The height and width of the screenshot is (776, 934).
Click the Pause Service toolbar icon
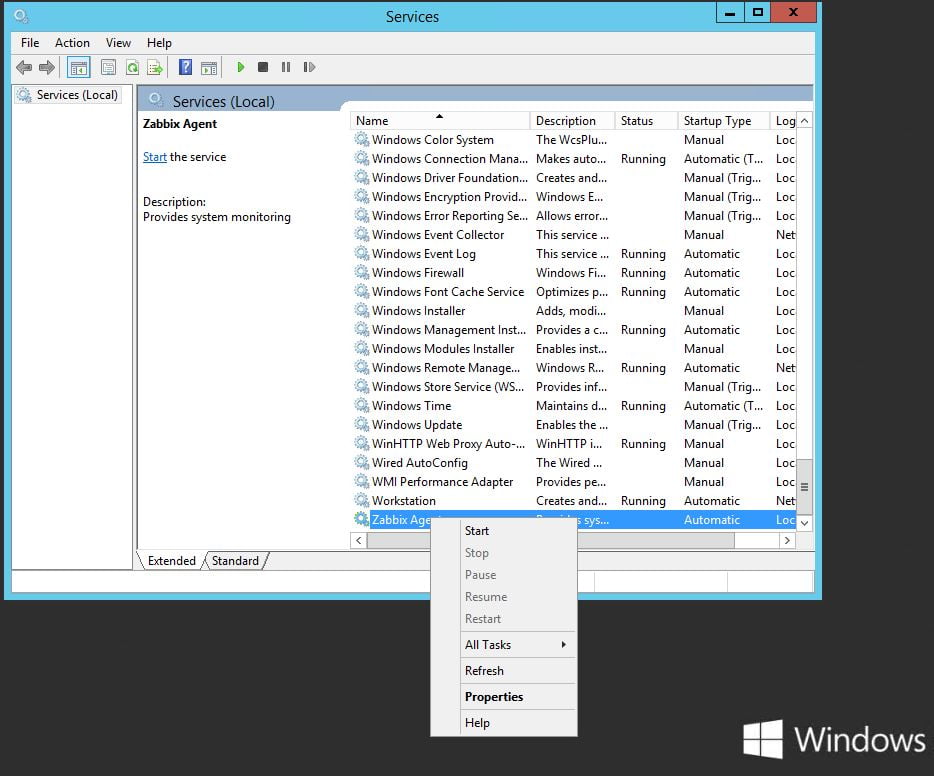(x=286, y=67)
